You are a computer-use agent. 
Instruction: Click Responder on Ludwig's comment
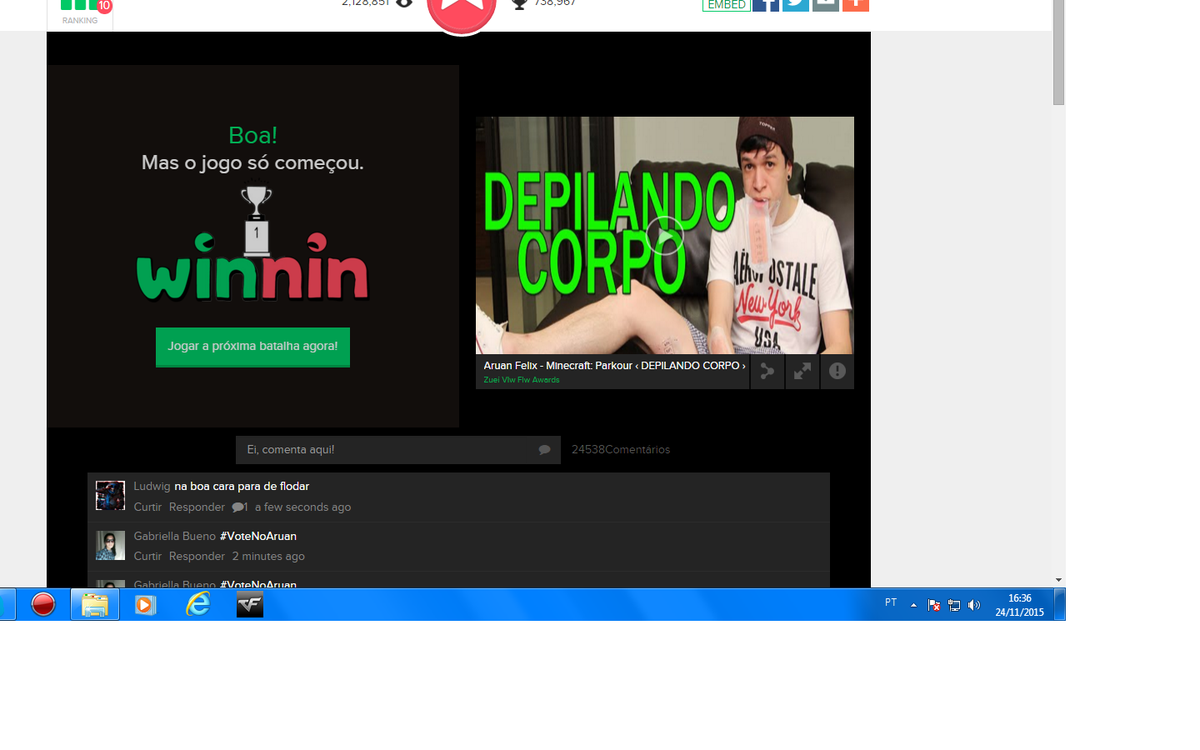197,507
